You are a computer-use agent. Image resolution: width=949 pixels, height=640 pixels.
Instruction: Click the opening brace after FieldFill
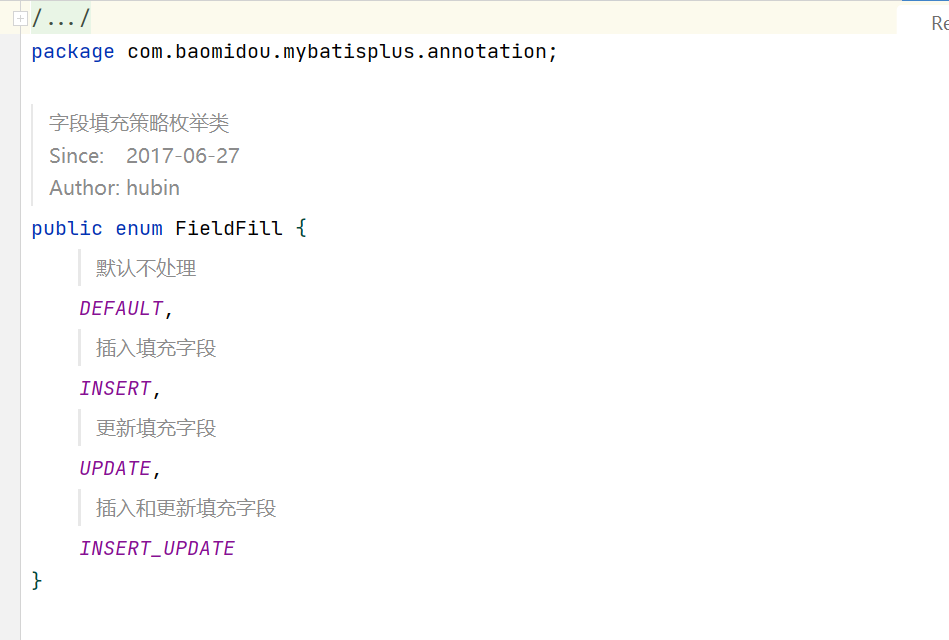pos(301,228)
